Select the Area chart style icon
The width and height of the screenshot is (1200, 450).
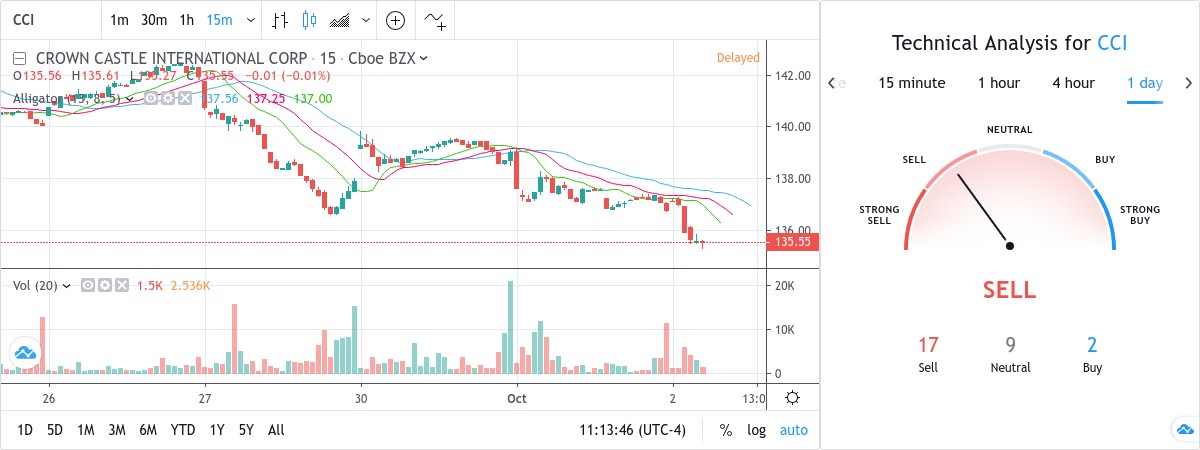coord(340,20)
